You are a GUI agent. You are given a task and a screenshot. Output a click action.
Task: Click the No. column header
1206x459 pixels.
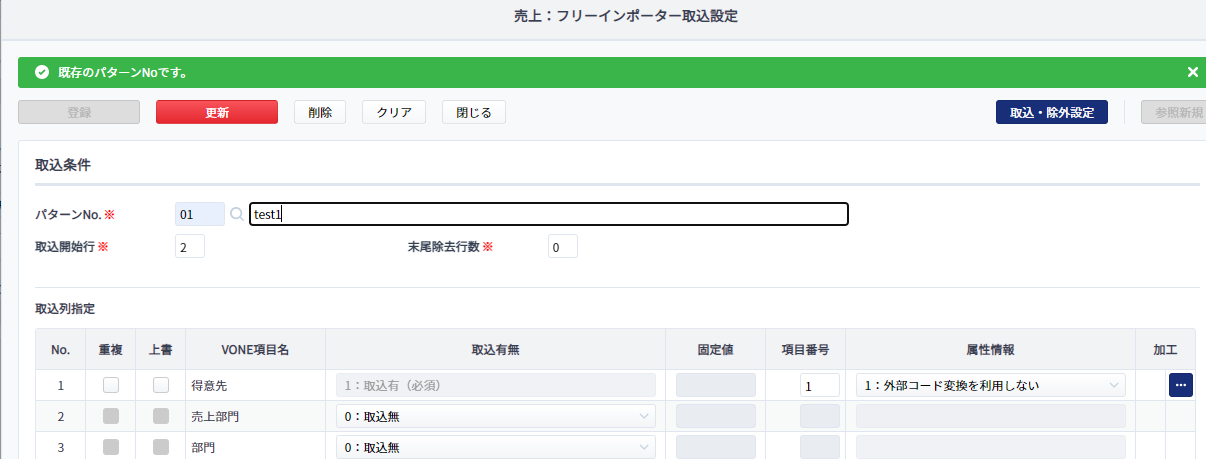61,350
